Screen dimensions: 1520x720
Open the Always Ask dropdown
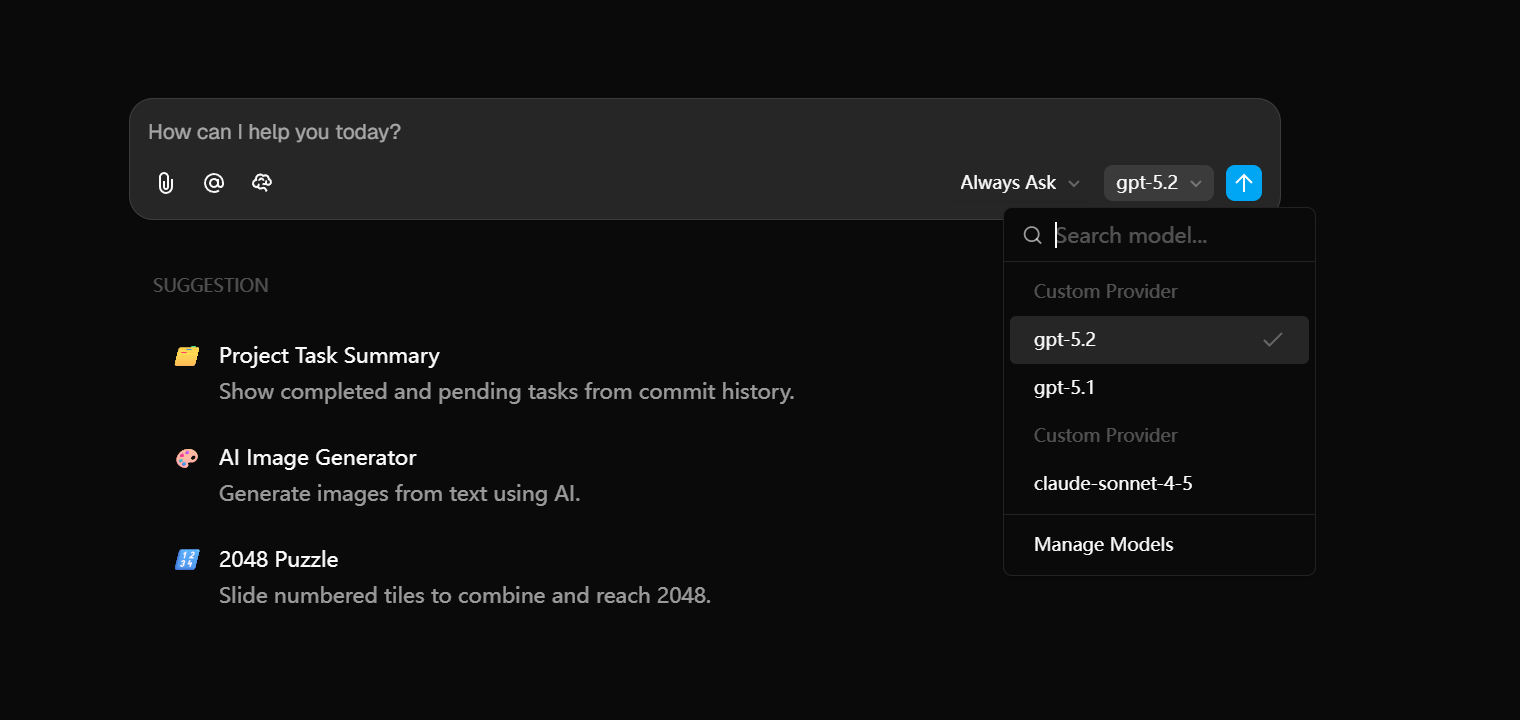[1020, 183]
